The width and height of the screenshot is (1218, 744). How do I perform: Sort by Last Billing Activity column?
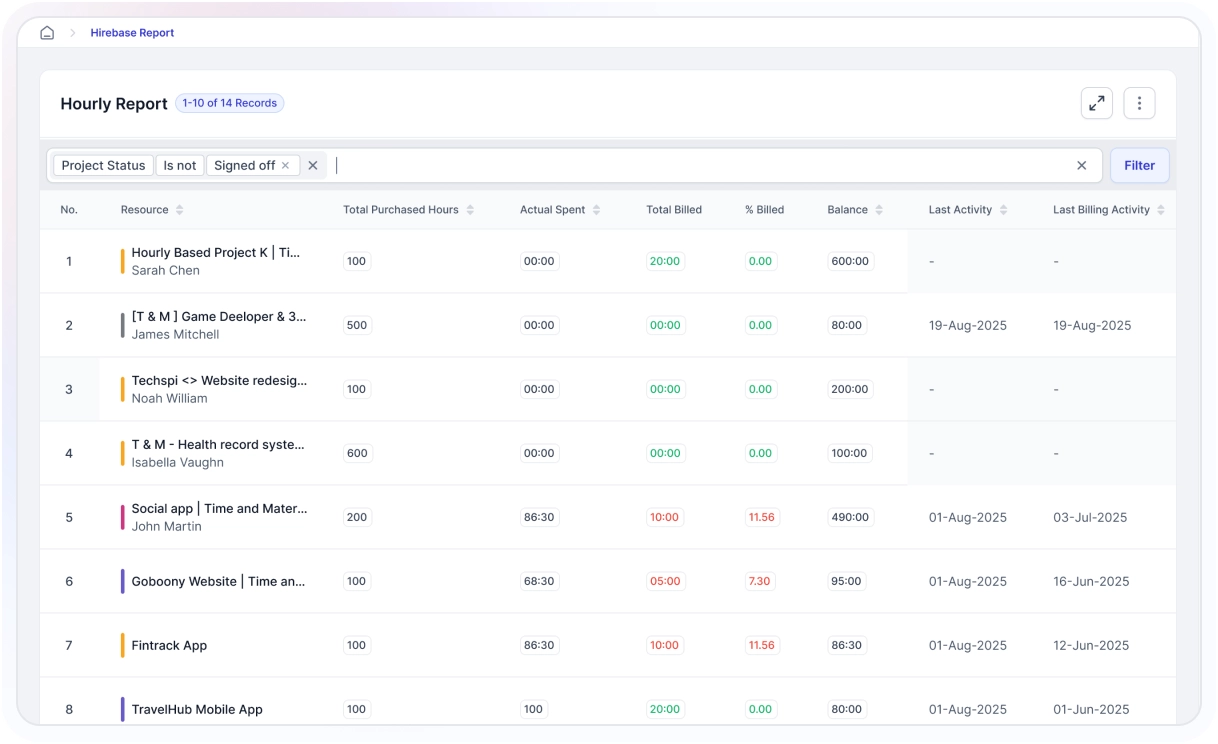[1160, 210]
